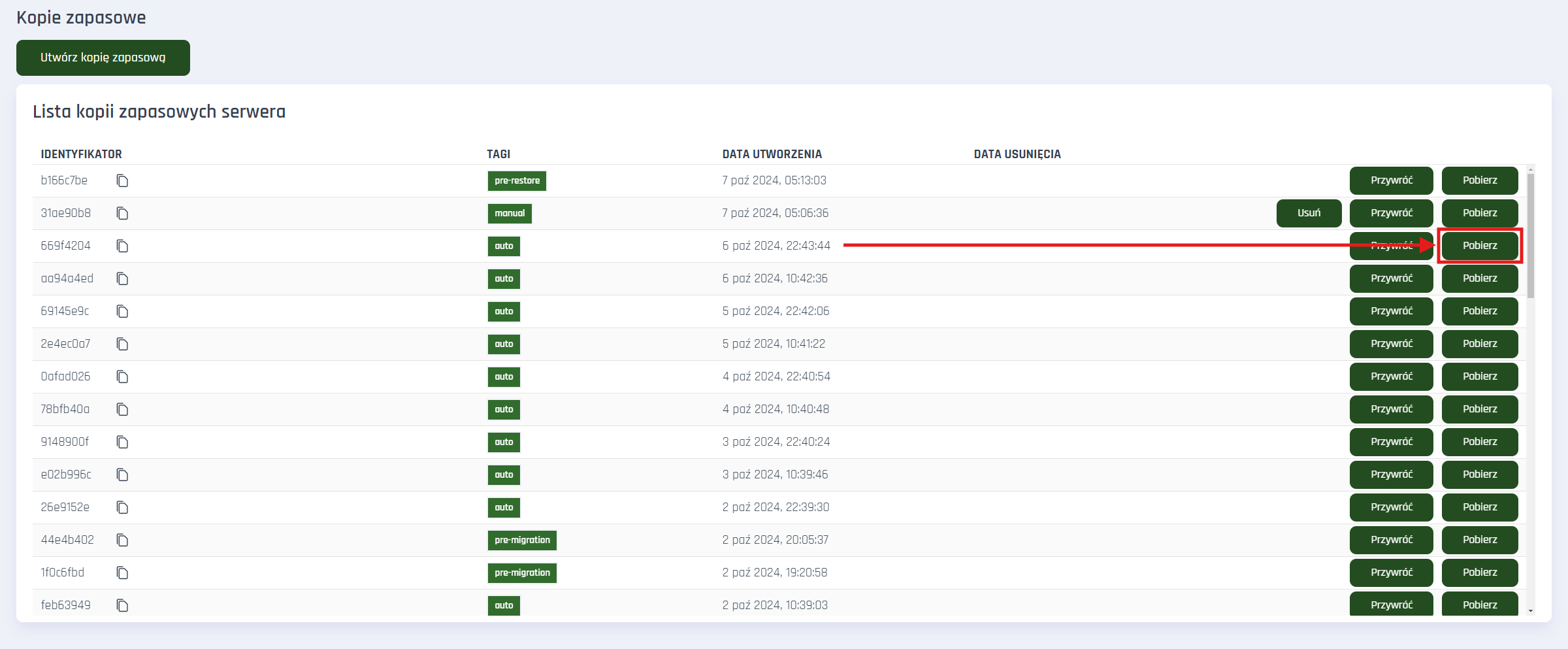Image resolution: width=1568 pixels, height=649 pixels.
Task: Click the Utwórz kopię zapasową button
Action: pos(103,58)
